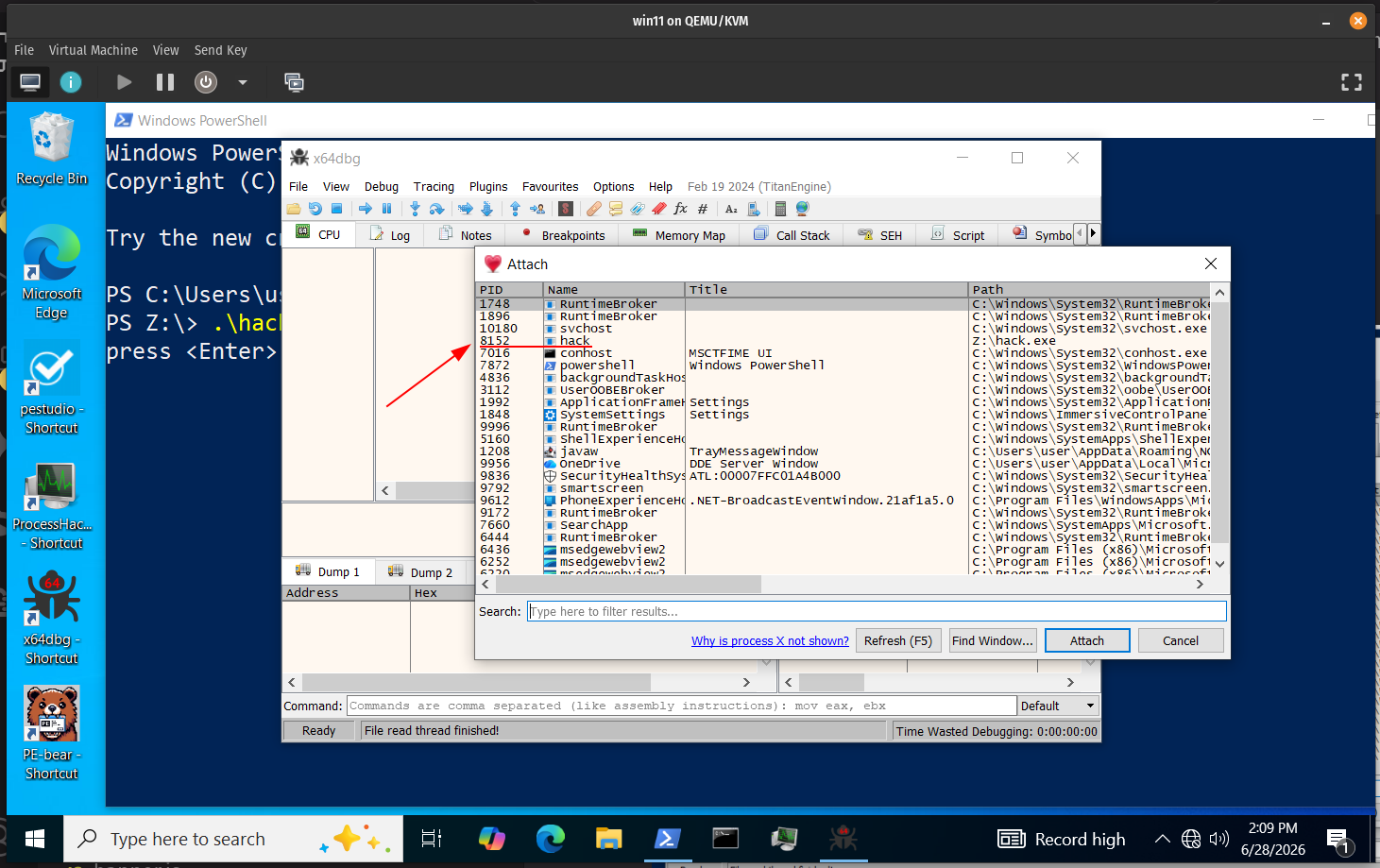The height and width of the screenshot is (868, 1380).
Task: Click the Find Window... button
Action: tap(993, 640)
